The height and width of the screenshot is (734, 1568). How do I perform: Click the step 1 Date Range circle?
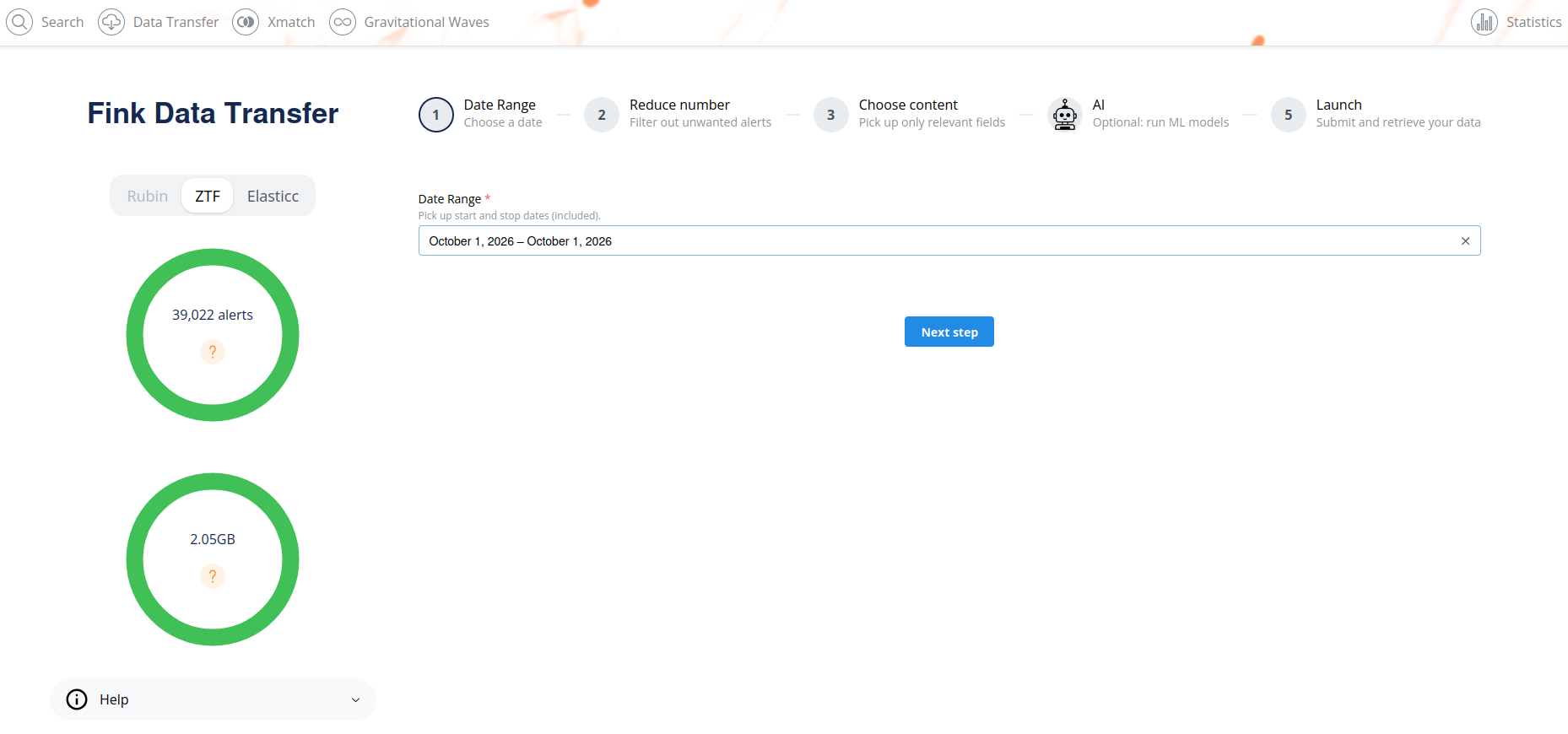(436, 115)
